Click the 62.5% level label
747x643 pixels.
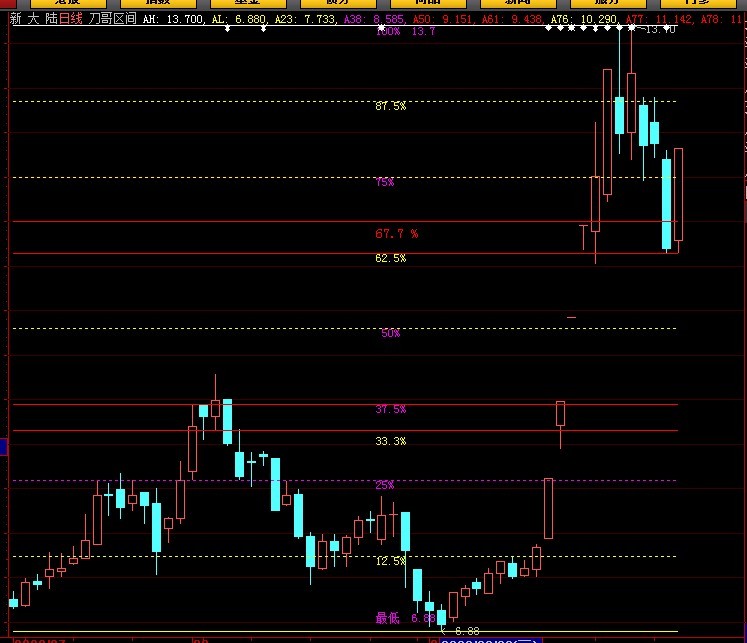(x=391, y=258)
